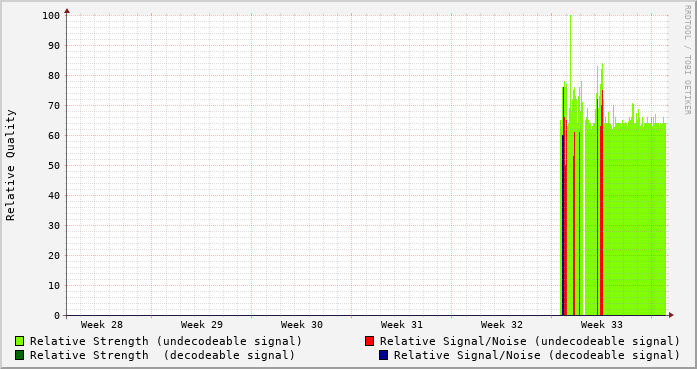Click the 50 value on y-axis

pos(54,165)
